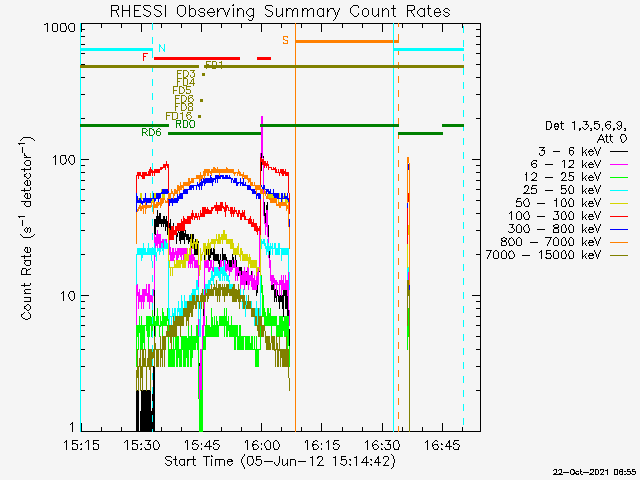
Task: Click the FD1 flag label
Action: pyautogui.click(x=214, y=65)
